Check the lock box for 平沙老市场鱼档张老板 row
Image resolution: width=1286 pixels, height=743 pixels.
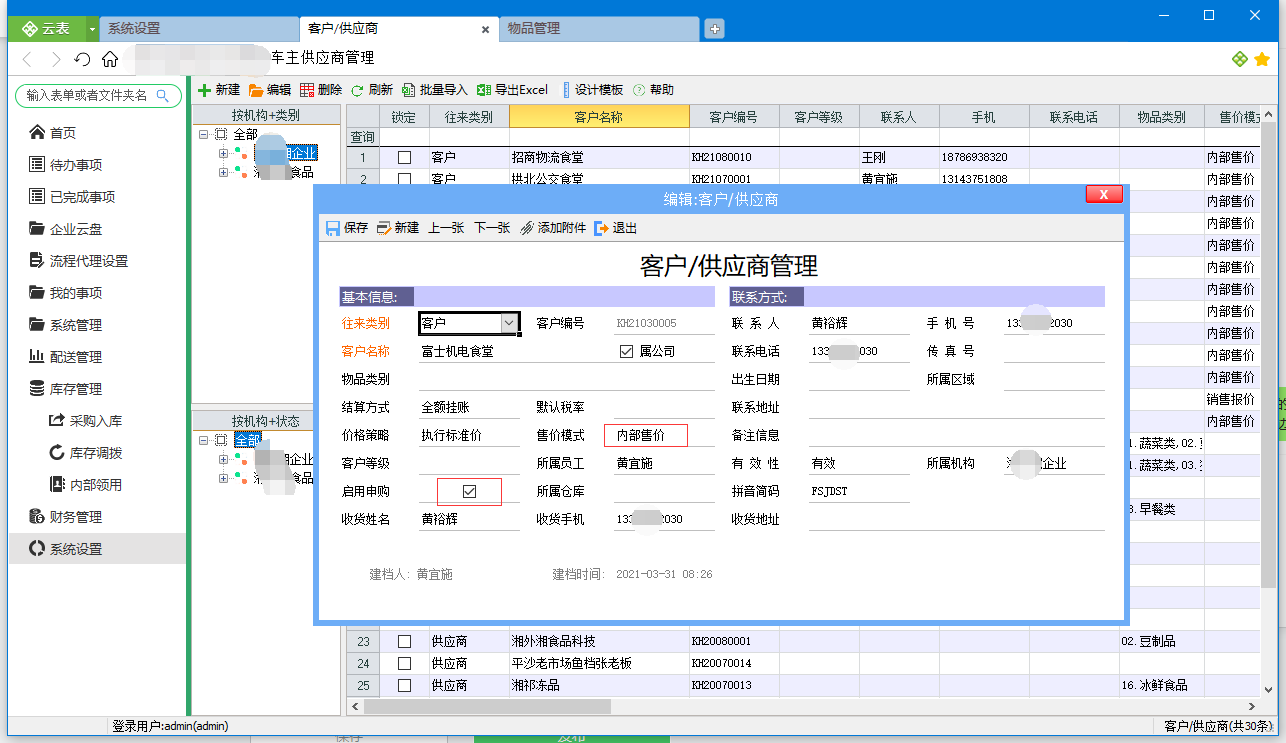(x=404, y=663)
